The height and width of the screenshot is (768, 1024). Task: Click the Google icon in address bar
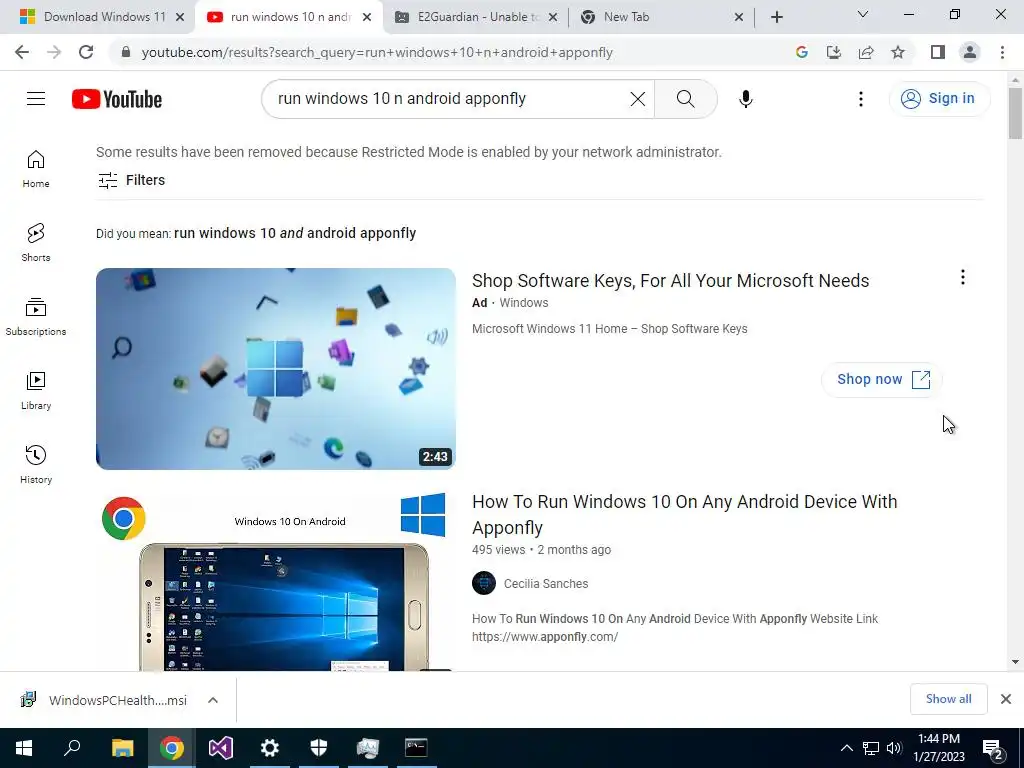click(802, 52)
